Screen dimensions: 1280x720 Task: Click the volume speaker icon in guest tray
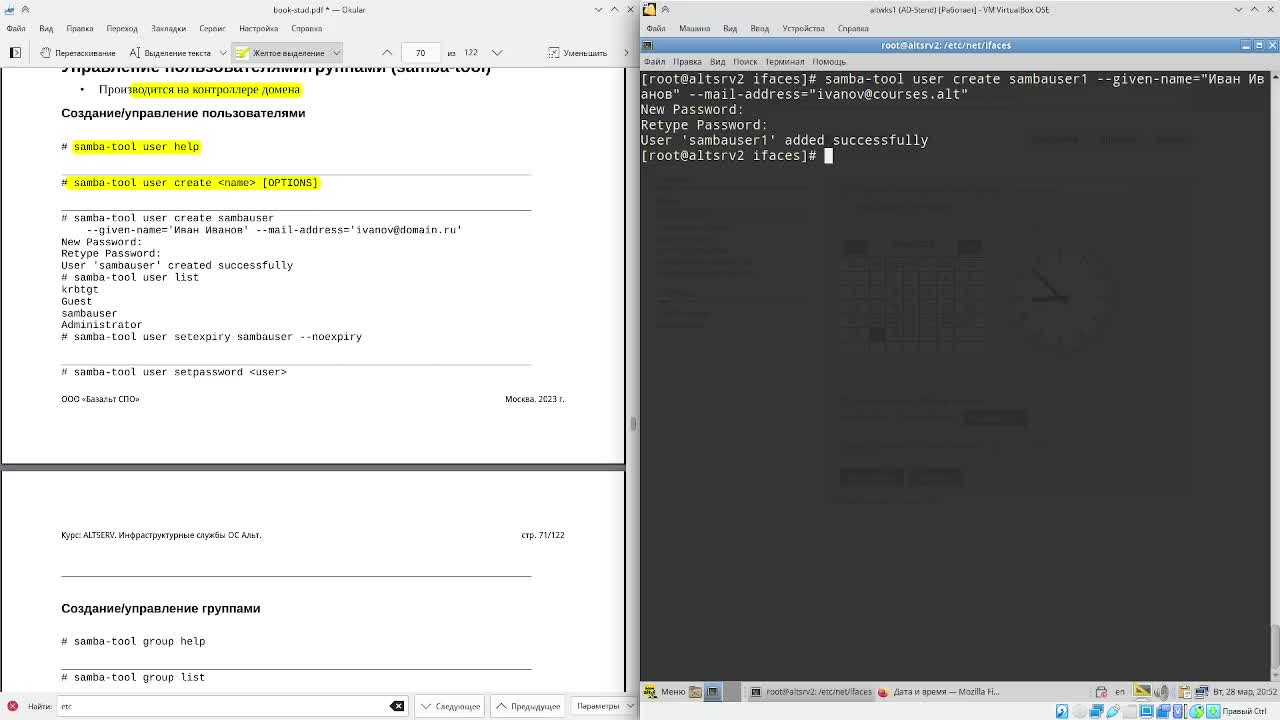tap(1161, 691)
